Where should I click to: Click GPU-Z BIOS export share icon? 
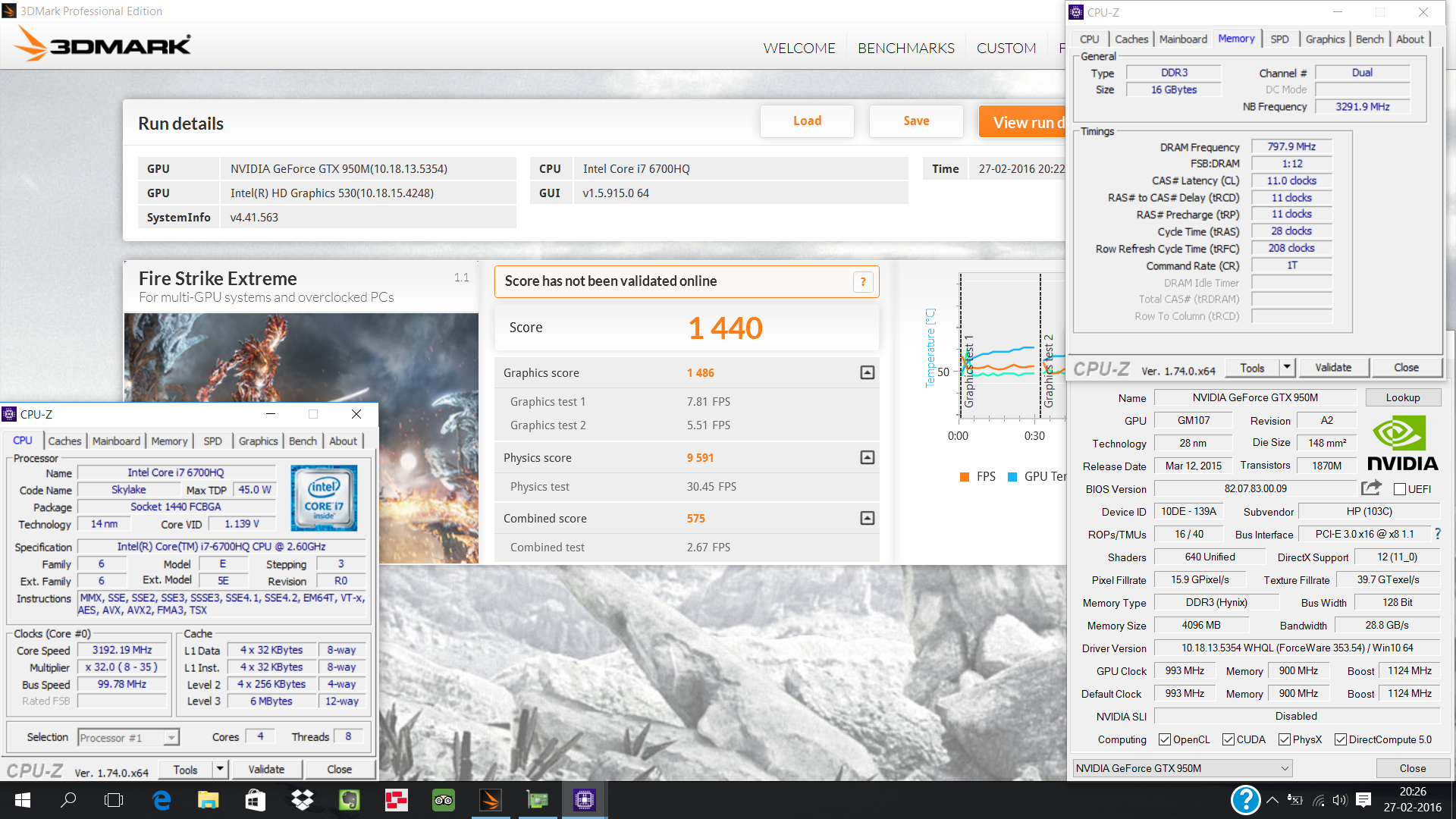[1371, 488]
